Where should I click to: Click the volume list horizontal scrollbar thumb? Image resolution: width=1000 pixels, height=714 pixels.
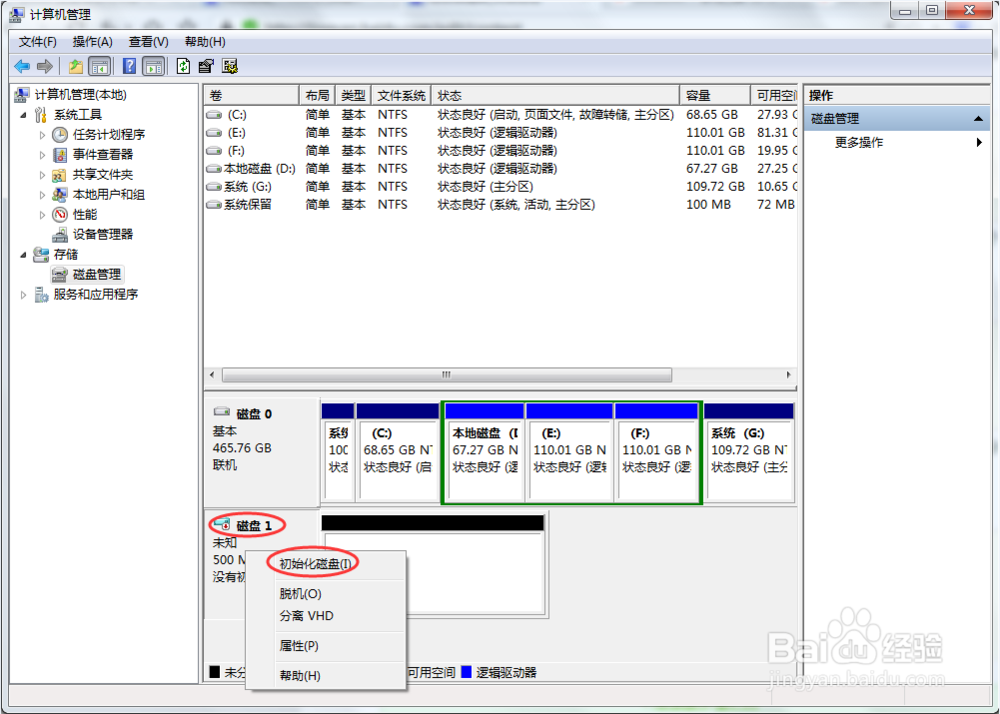click(446, 375)
